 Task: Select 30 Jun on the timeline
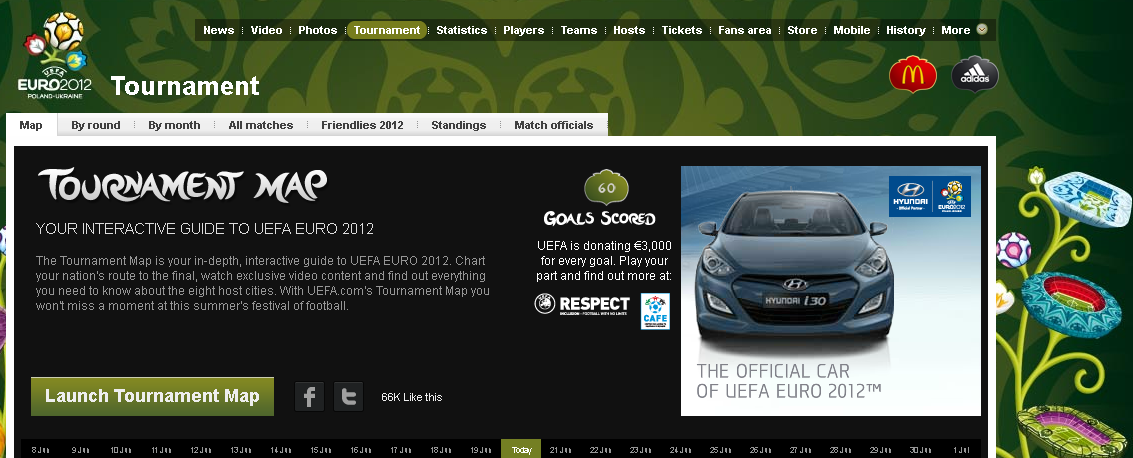pos(920,450)
